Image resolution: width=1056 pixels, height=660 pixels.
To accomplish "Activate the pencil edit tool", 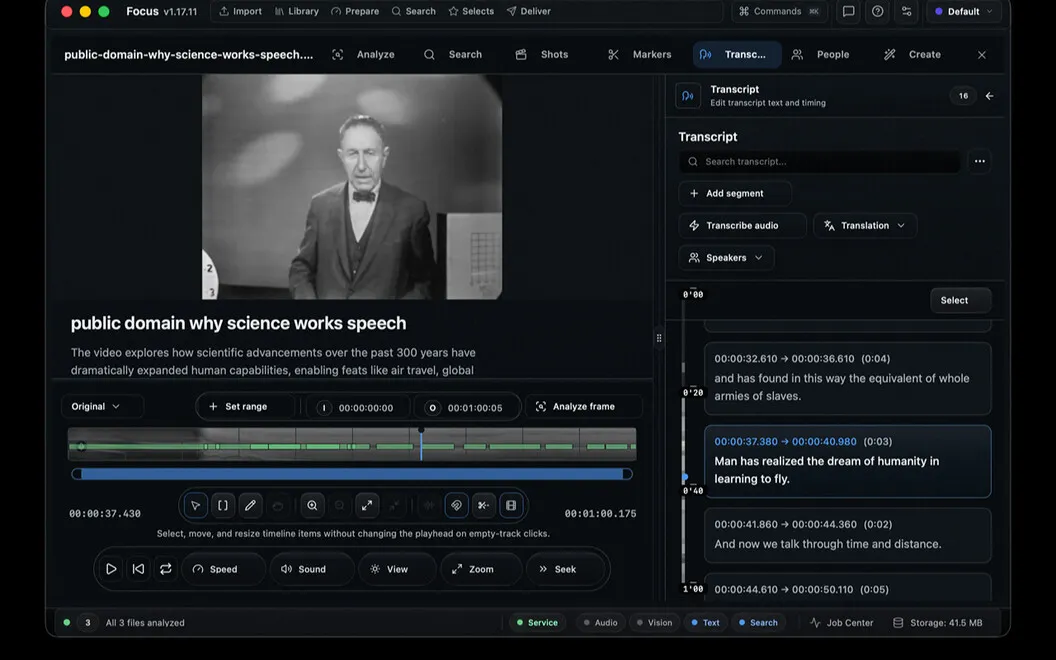I will coord(250,505).
